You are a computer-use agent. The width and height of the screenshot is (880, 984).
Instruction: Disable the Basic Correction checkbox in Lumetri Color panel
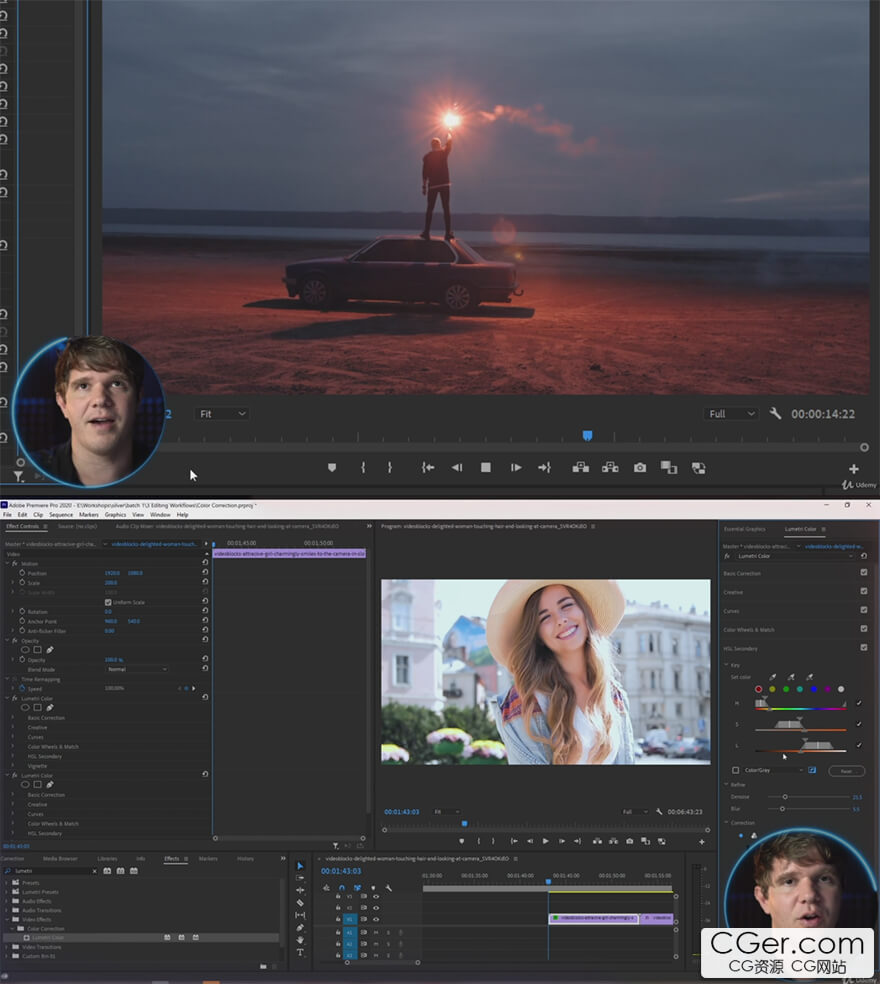tap(864, 572)
